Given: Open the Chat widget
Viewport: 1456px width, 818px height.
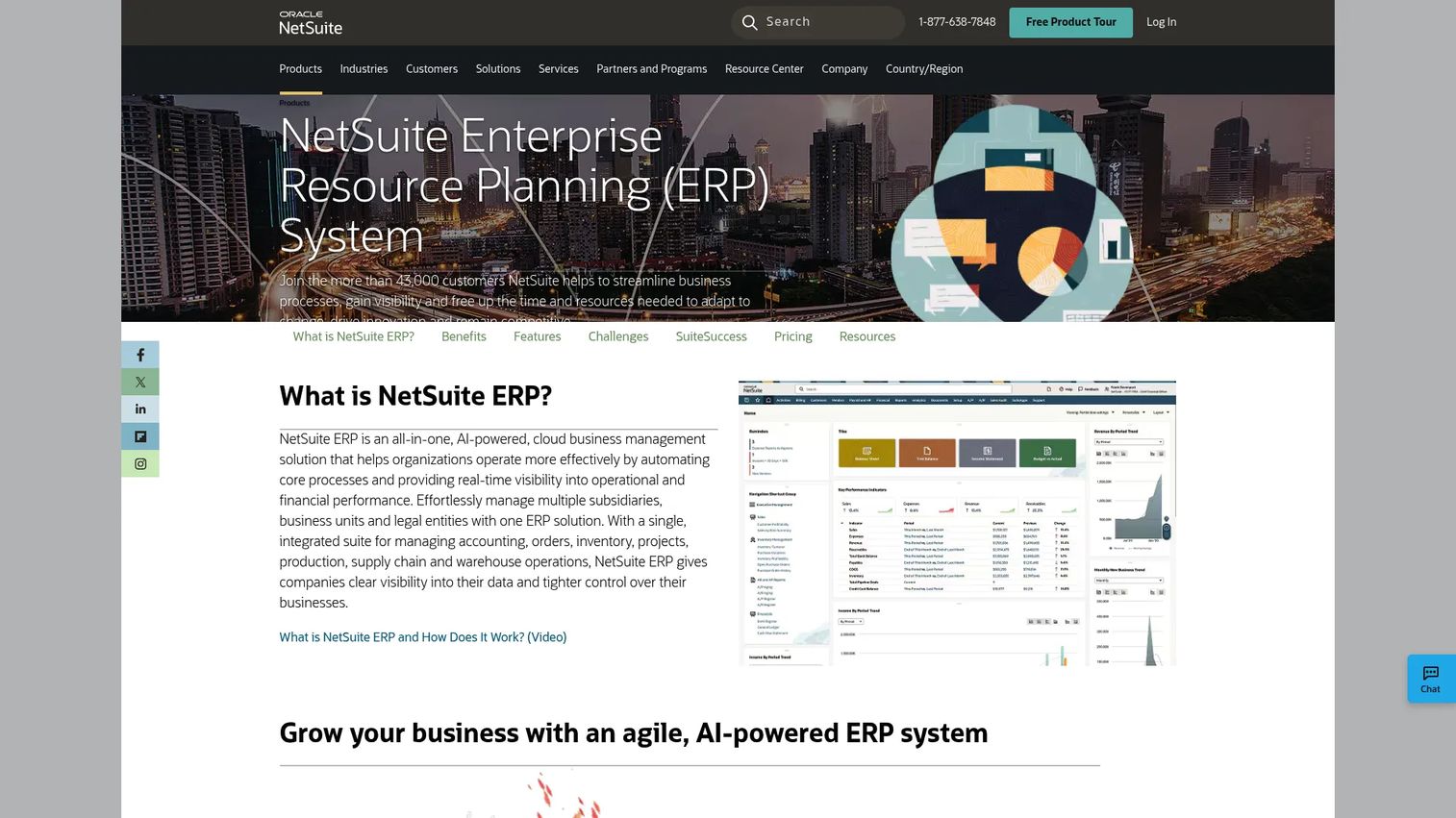Looking at the screenshot, I should click(1430, 679).
